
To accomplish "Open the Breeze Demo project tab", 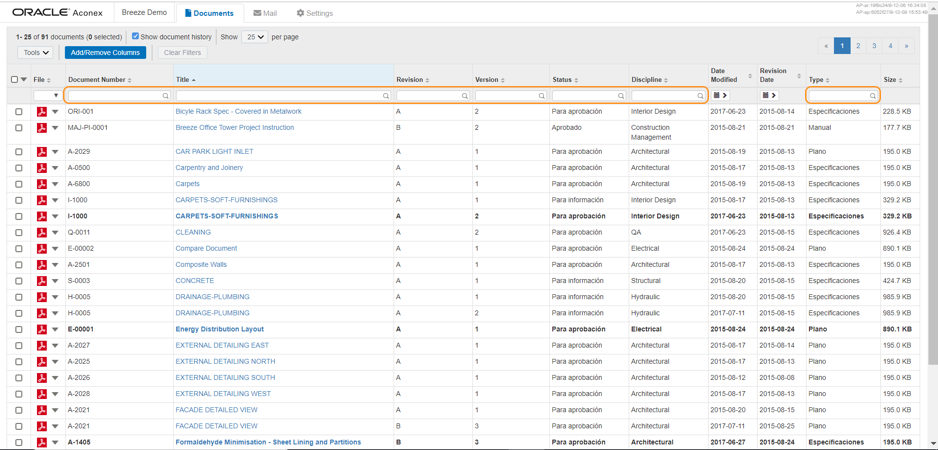I will 144,13.
